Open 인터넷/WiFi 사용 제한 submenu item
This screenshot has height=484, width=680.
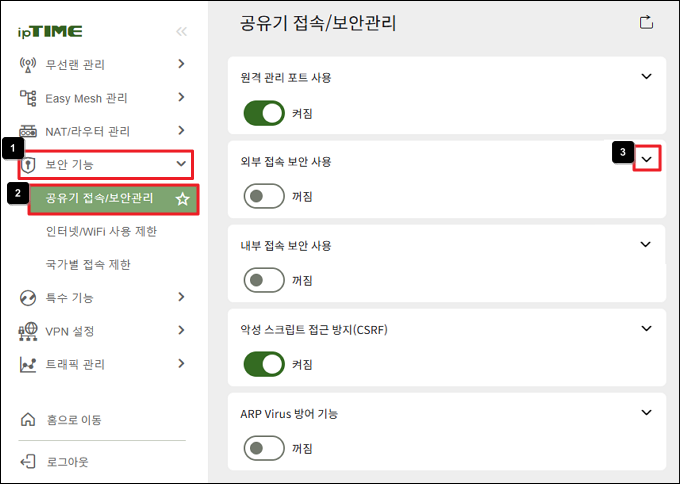coord(101,231)
